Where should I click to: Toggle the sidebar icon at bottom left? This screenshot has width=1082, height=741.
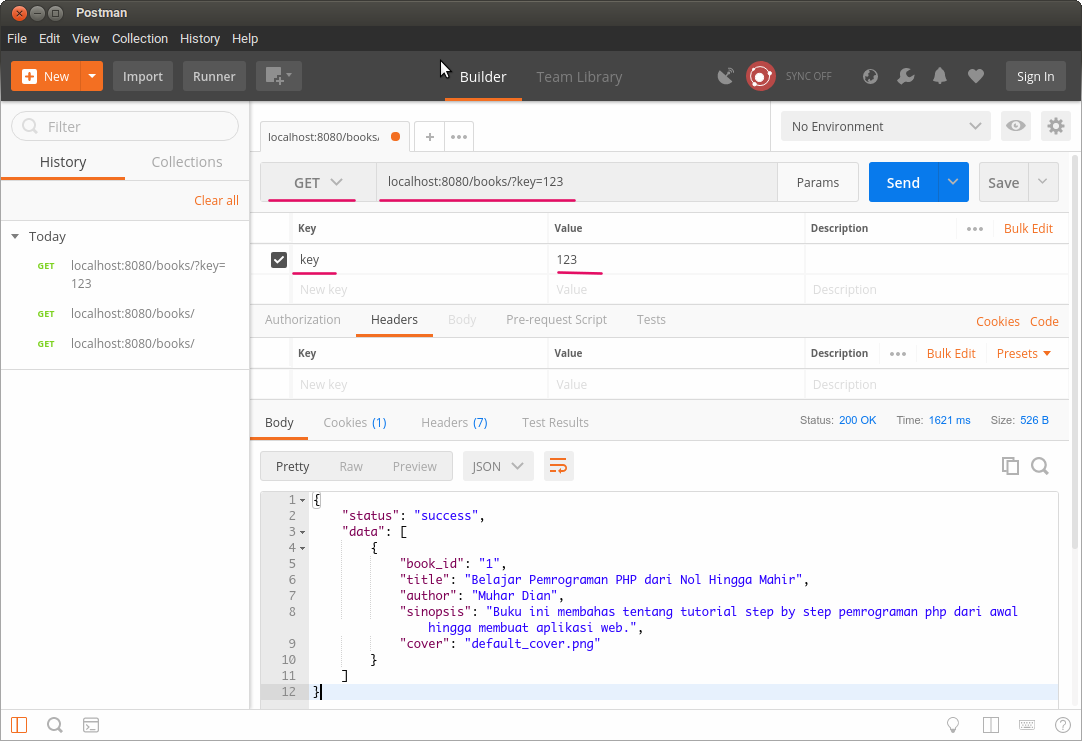point(20,725)
